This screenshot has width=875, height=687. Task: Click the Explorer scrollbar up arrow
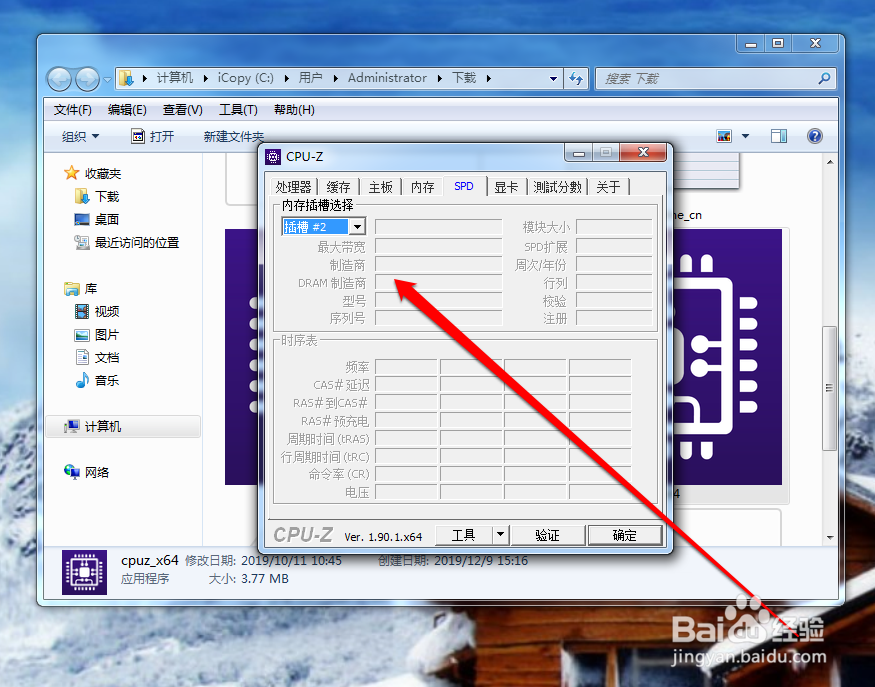830,162
